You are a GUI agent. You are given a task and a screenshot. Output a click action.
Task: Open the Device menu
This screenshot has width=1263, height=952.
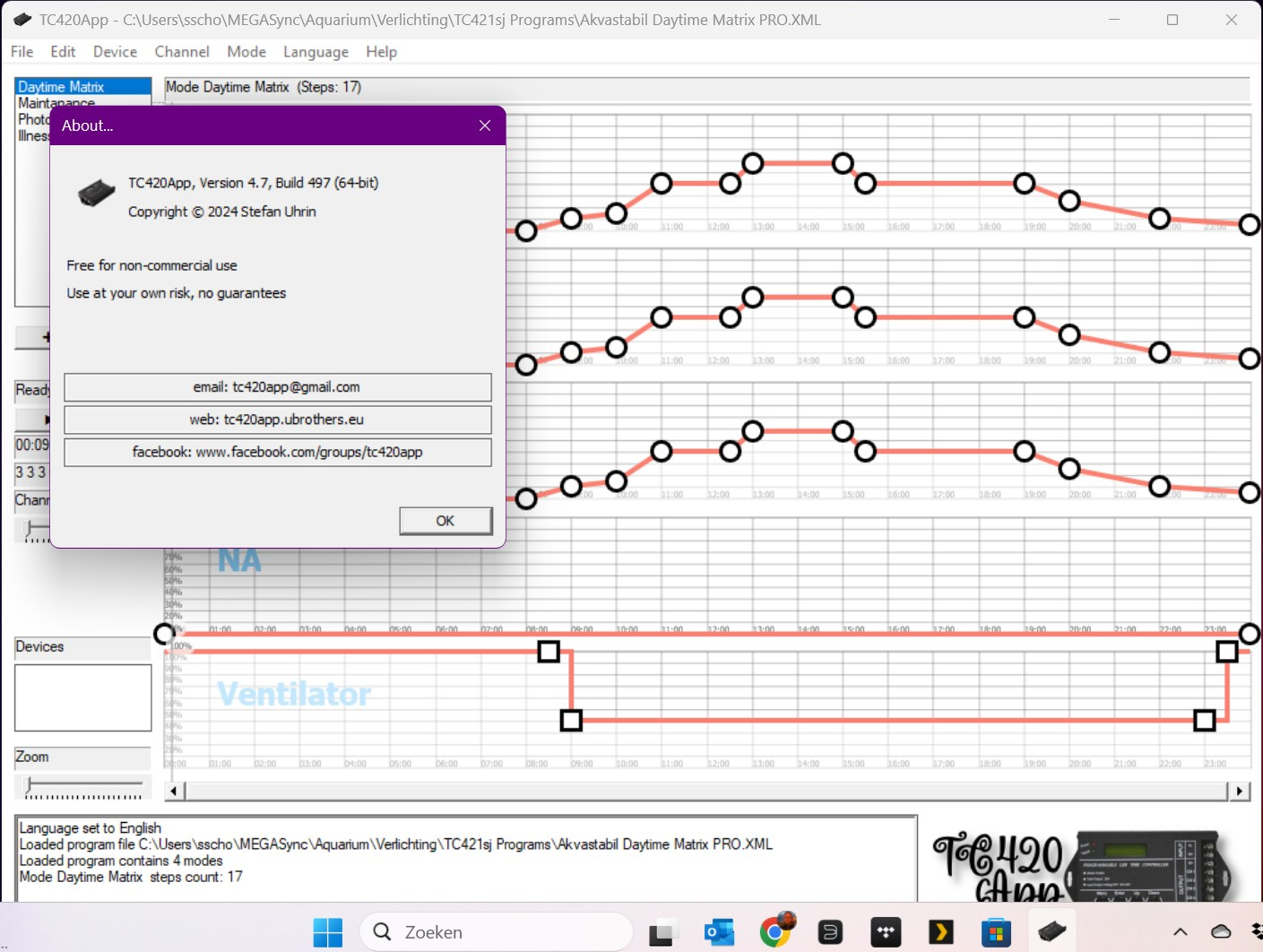[115, 52]
